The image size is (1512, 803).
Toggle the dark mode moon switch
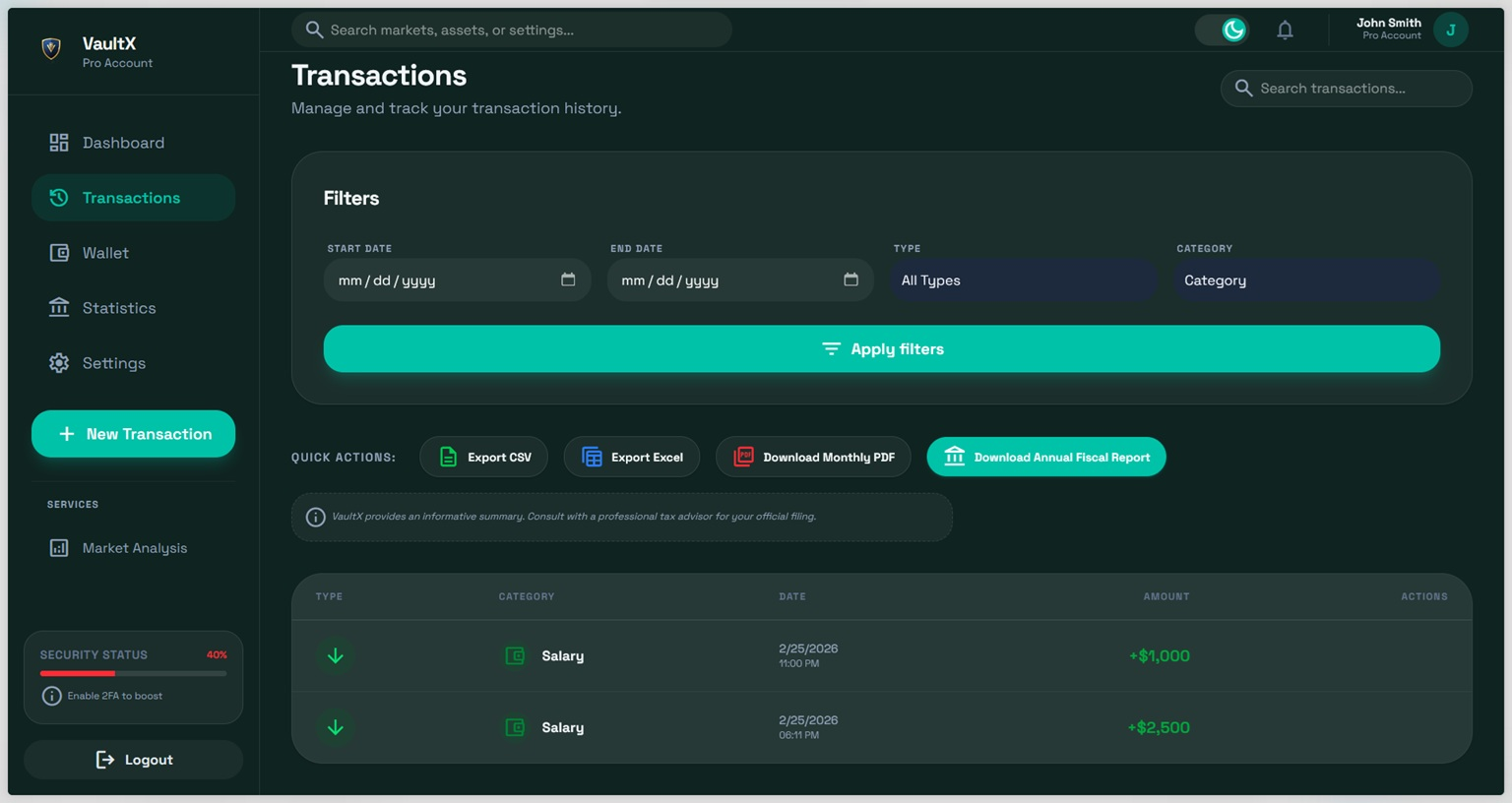click(1223, 30)
